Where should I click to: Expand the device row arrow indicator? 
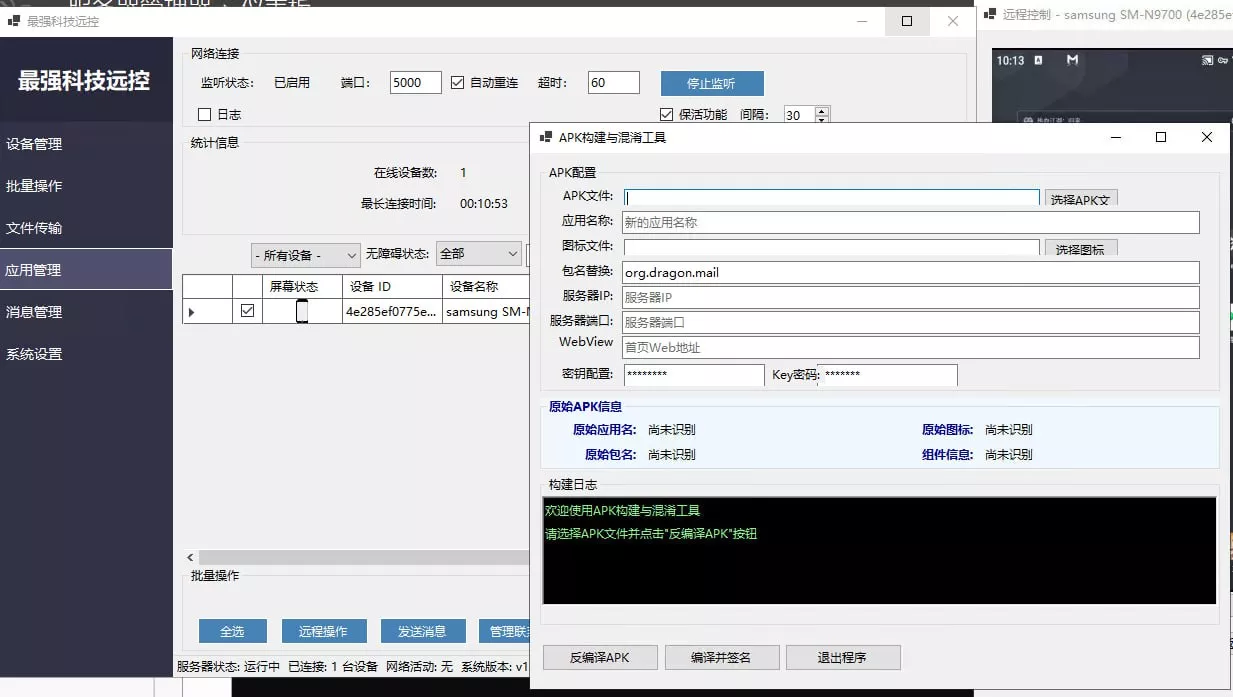coord(192,313)
